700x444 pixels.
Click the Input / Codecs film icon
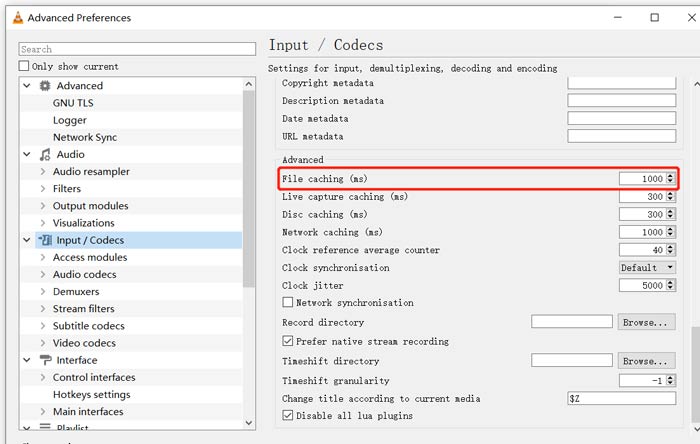pos(45,240)
